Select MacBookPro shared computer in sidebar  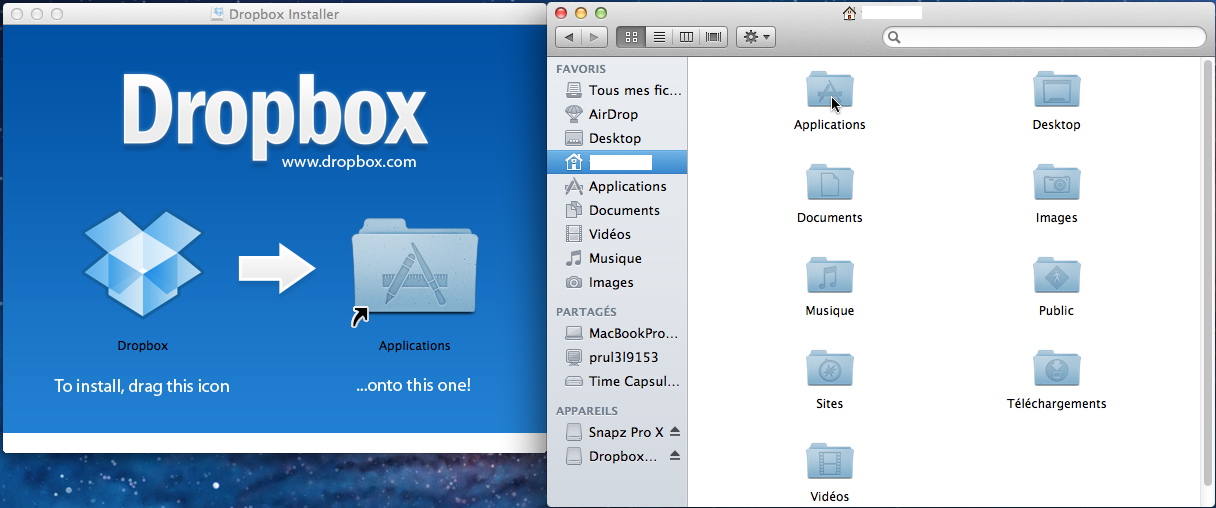[x=617, y=333]
